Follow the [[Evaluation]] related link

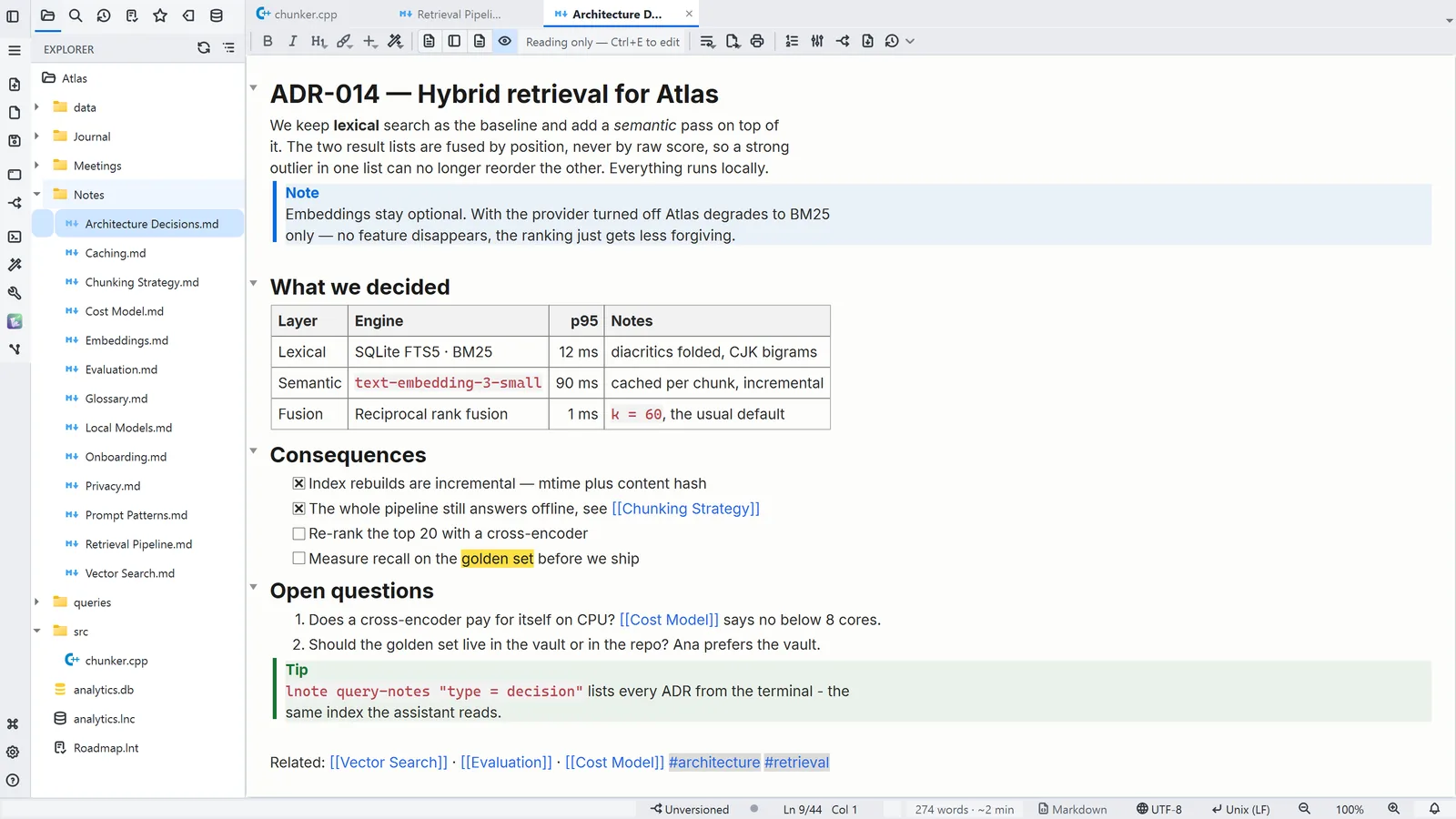click(x=506, y=763)
